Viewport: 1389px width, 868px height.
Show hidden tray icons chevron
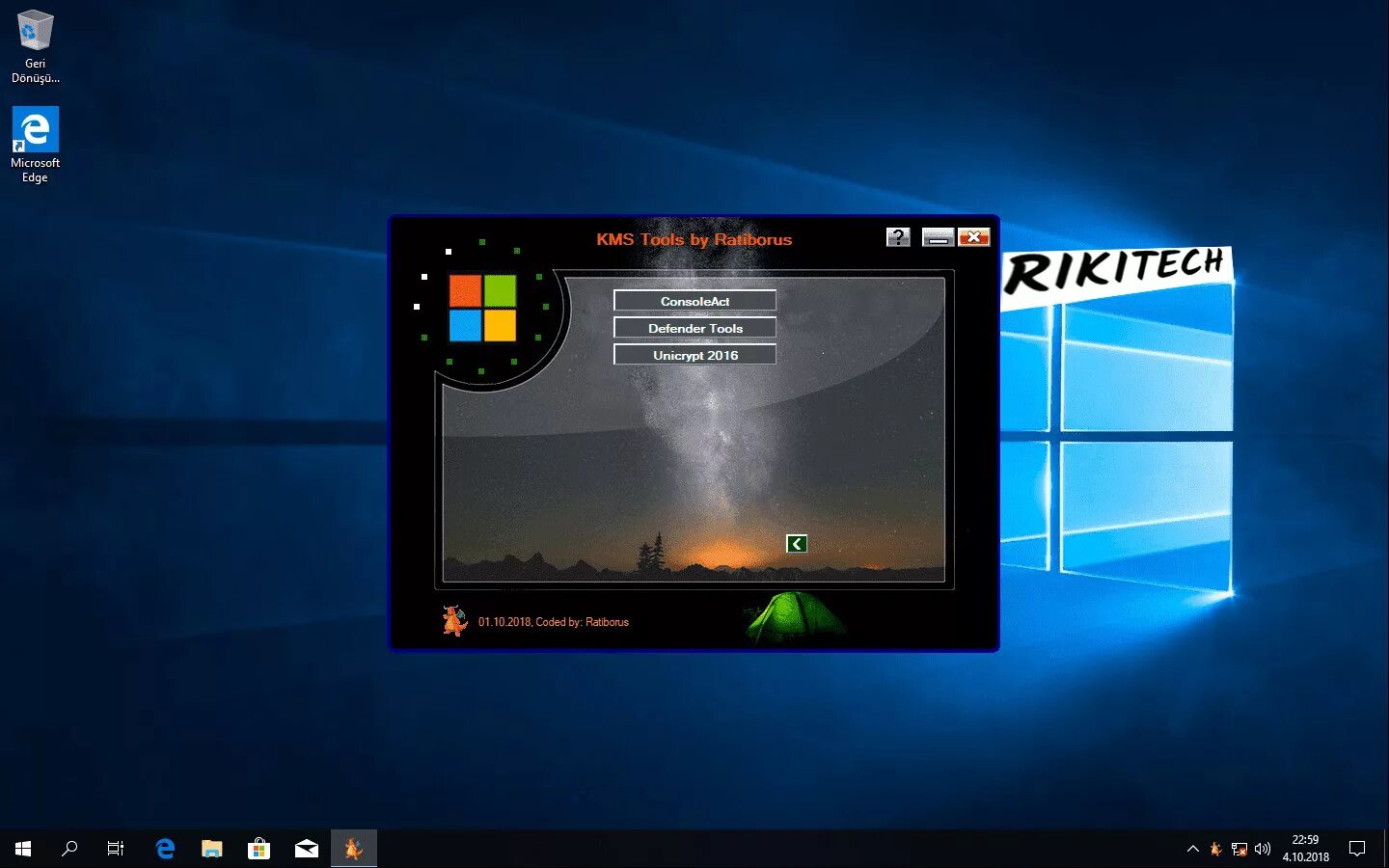pos(1193,849)
